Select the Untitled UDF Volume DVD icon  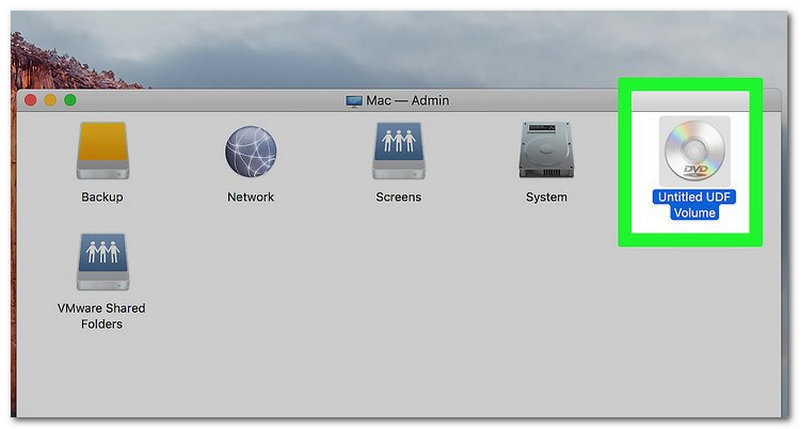click(694, 150)
